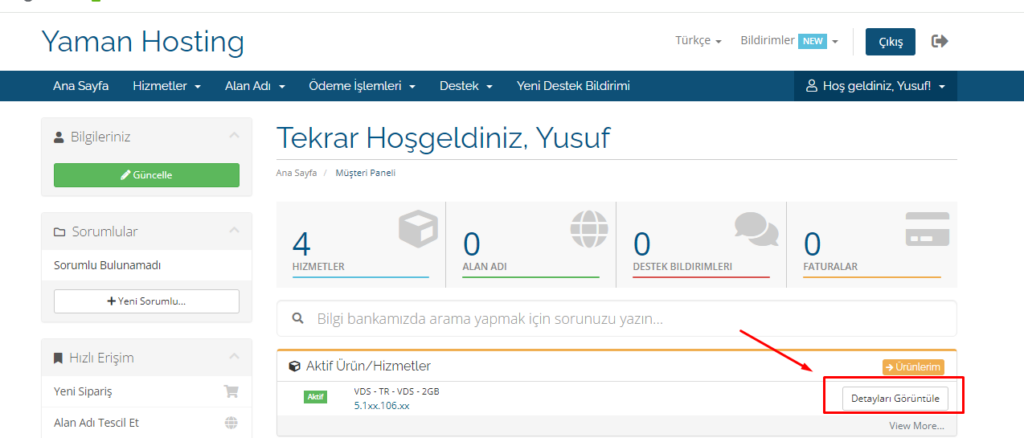The width and height of the screenshot is (1024, 438).
Task: Expand the Destek menu
Action: coord(466,86)
